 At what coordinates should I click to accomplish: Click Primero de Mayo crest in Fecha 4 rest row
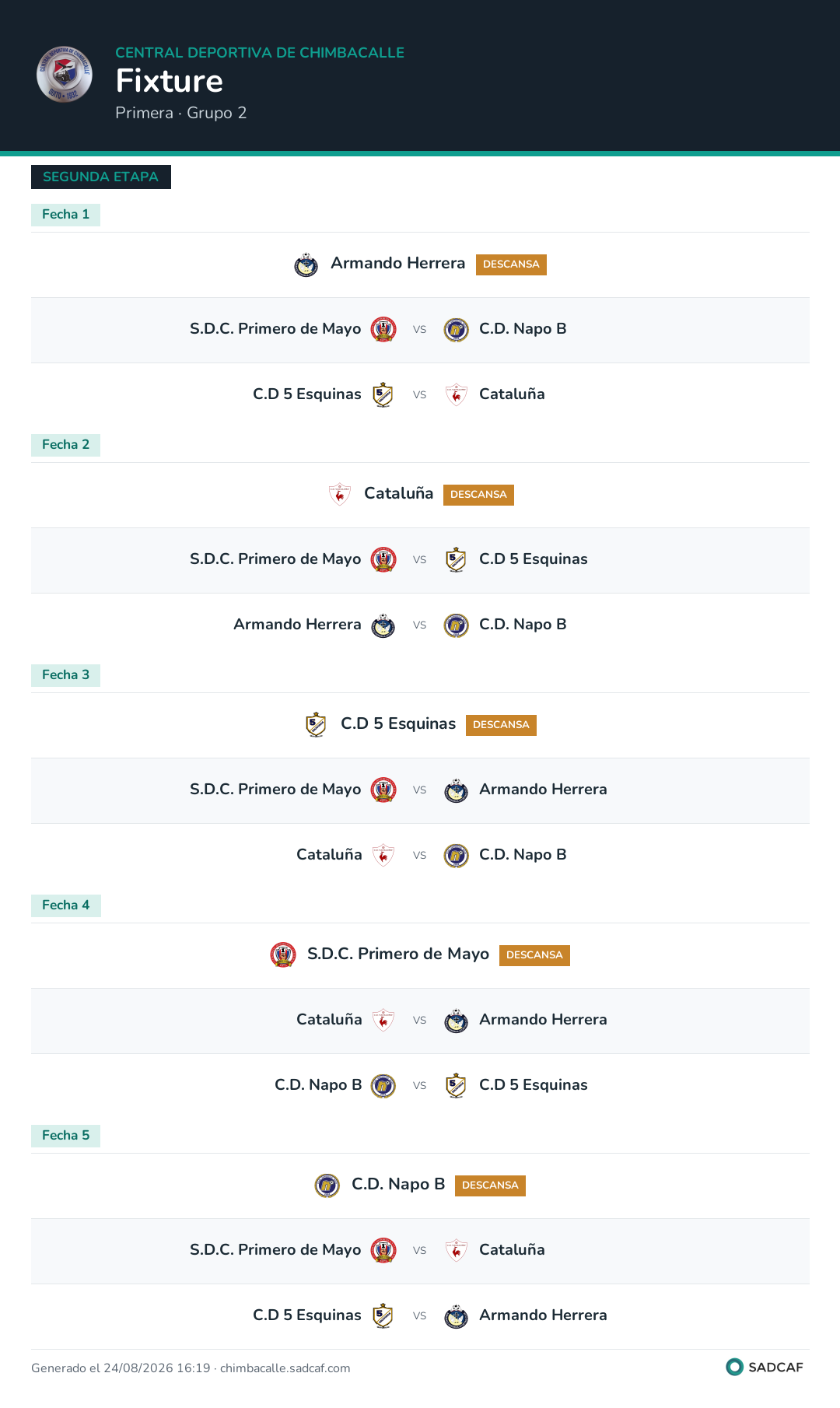point(283,955)
